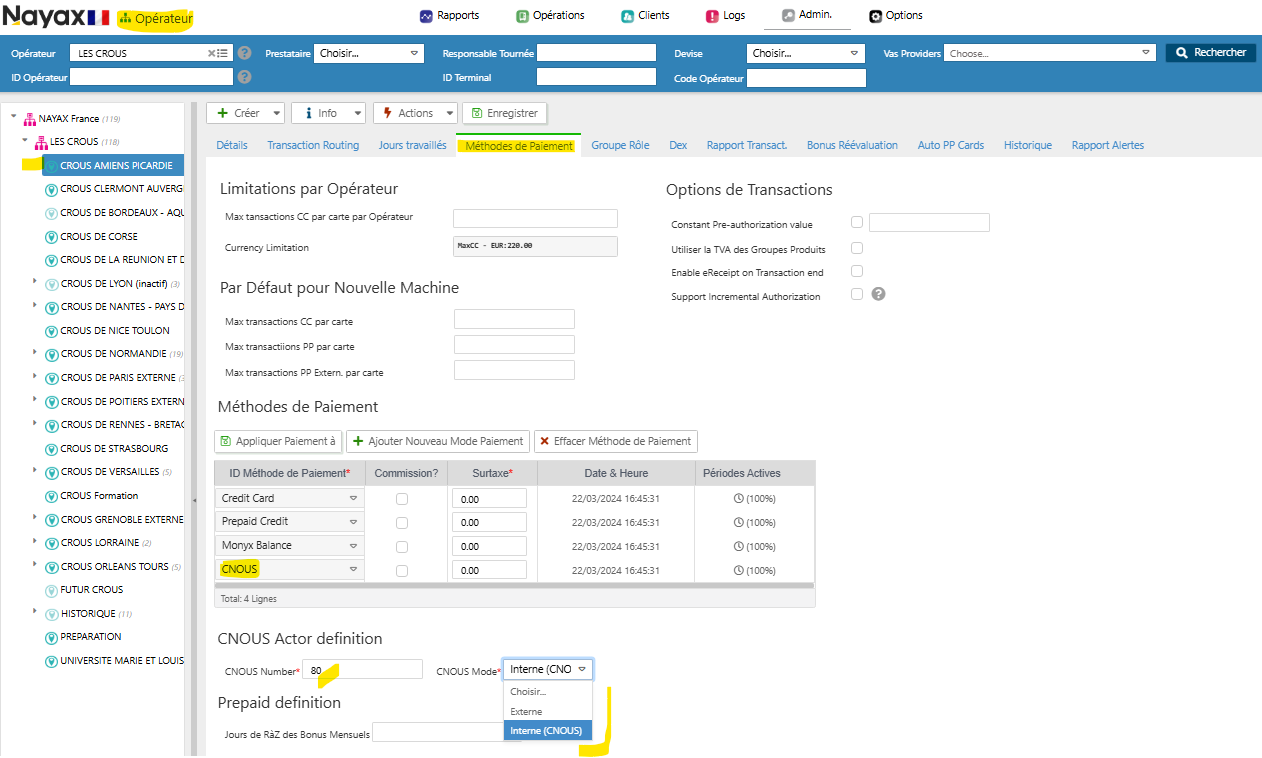Click the clock icon in Credit Card row

(739, 498)
